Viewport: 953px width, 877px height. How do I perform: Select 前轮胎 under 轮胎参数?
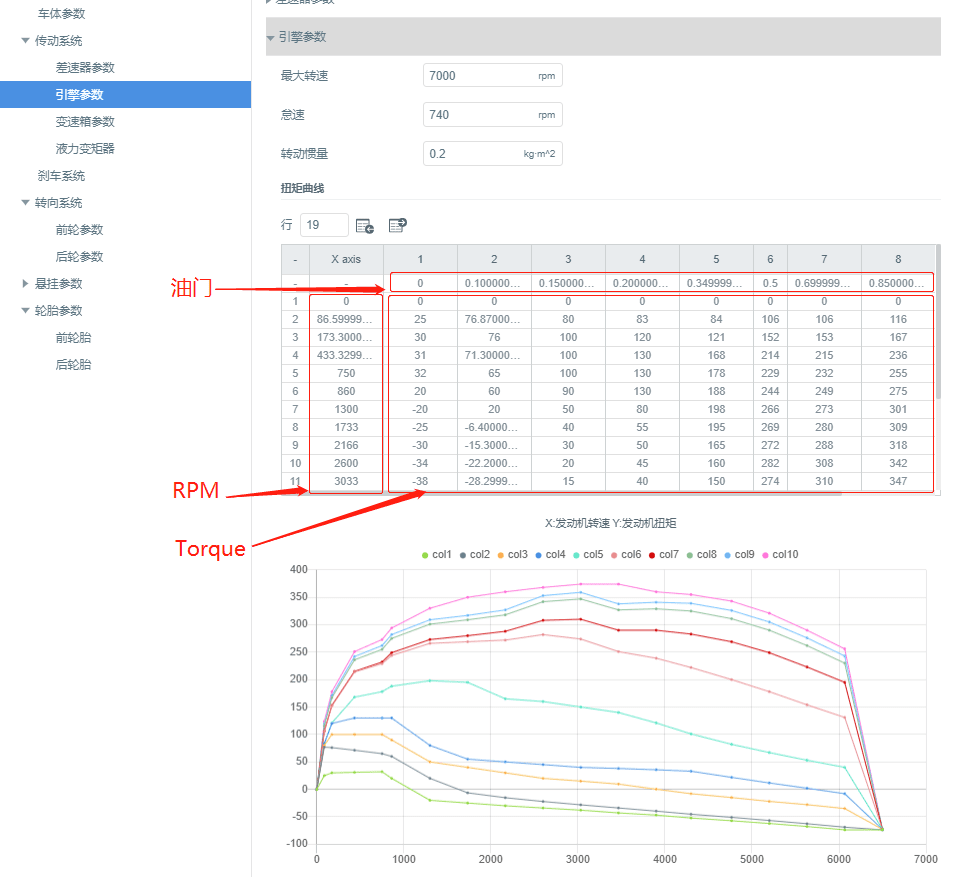coord(74,337)
